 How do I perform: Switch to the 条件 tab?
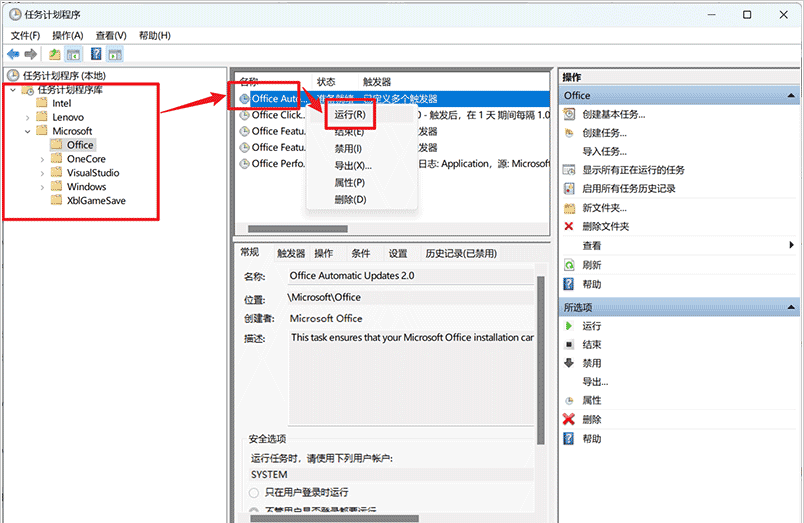tap(360, 253)
